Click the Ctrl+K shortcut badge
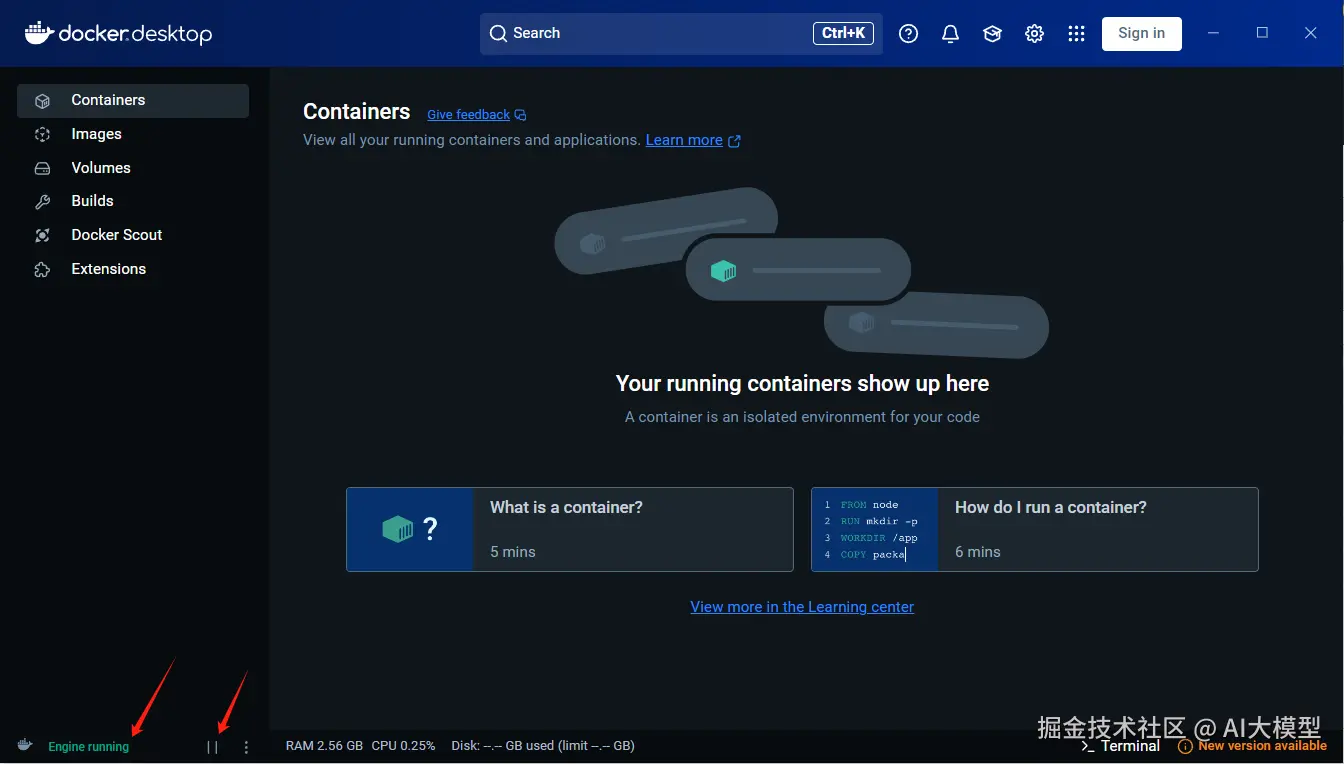 843,33
